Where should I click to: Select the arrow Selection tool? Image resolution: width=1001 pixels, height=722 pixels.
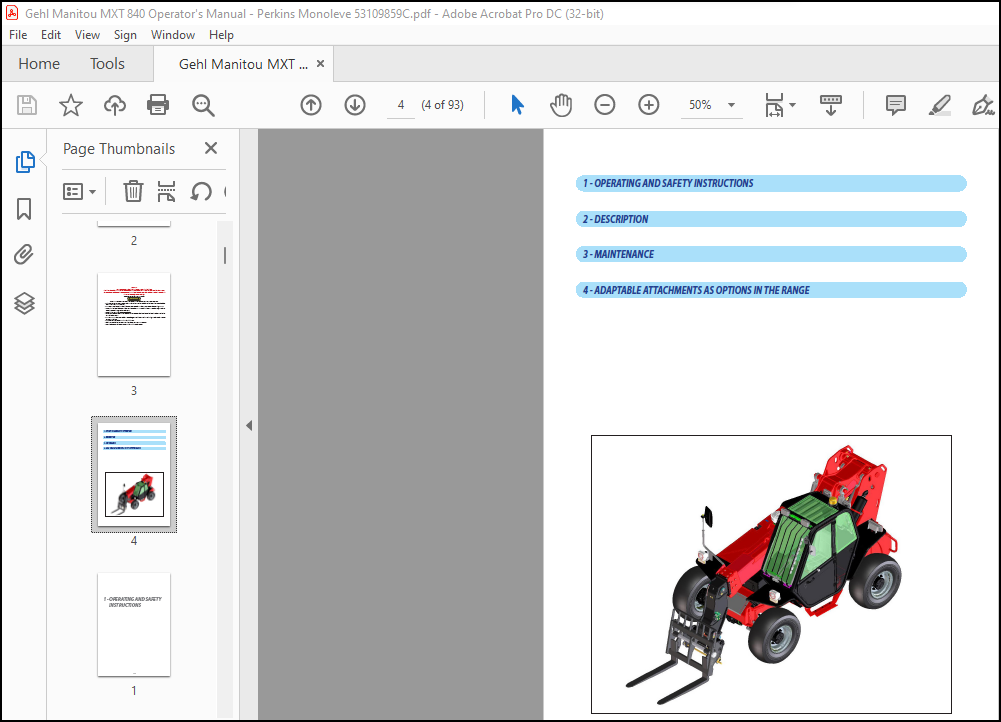(x=517, y=105)
